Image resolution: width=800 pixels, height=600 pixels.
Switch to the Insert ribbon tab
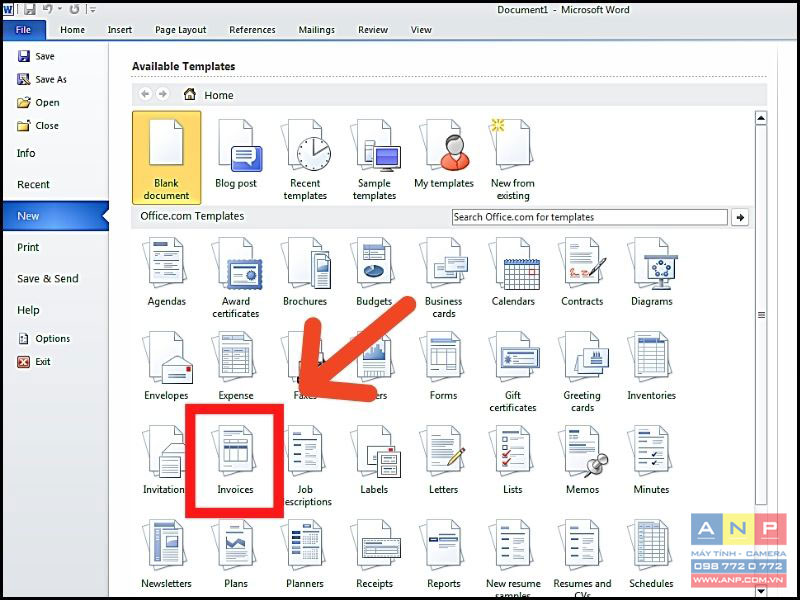click(x=120, y=30)
